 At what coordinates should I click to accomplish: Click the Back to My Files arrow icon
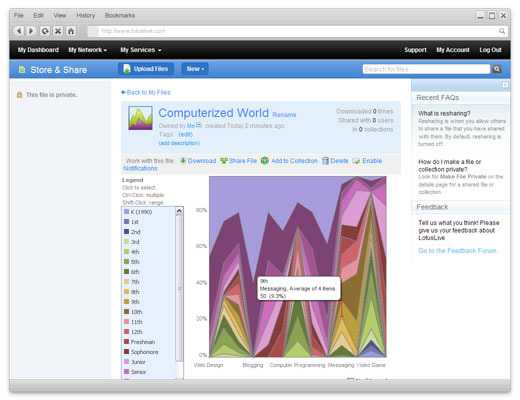(x=123, y=92)
